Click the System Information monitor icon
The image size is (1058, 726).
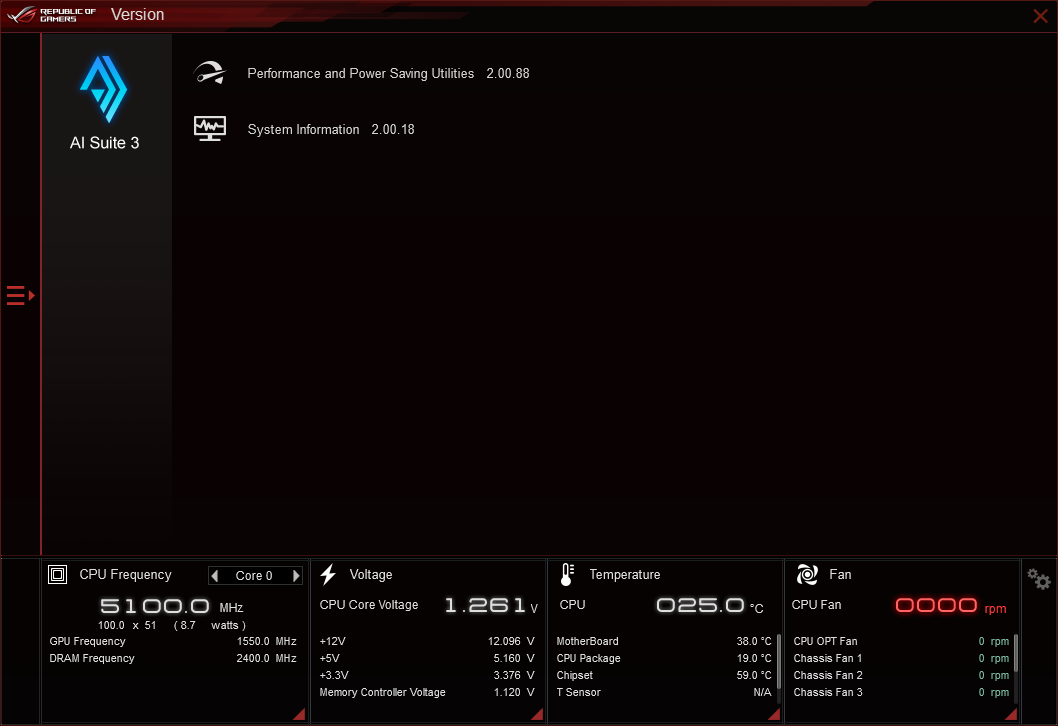click(x=210, y=128)
